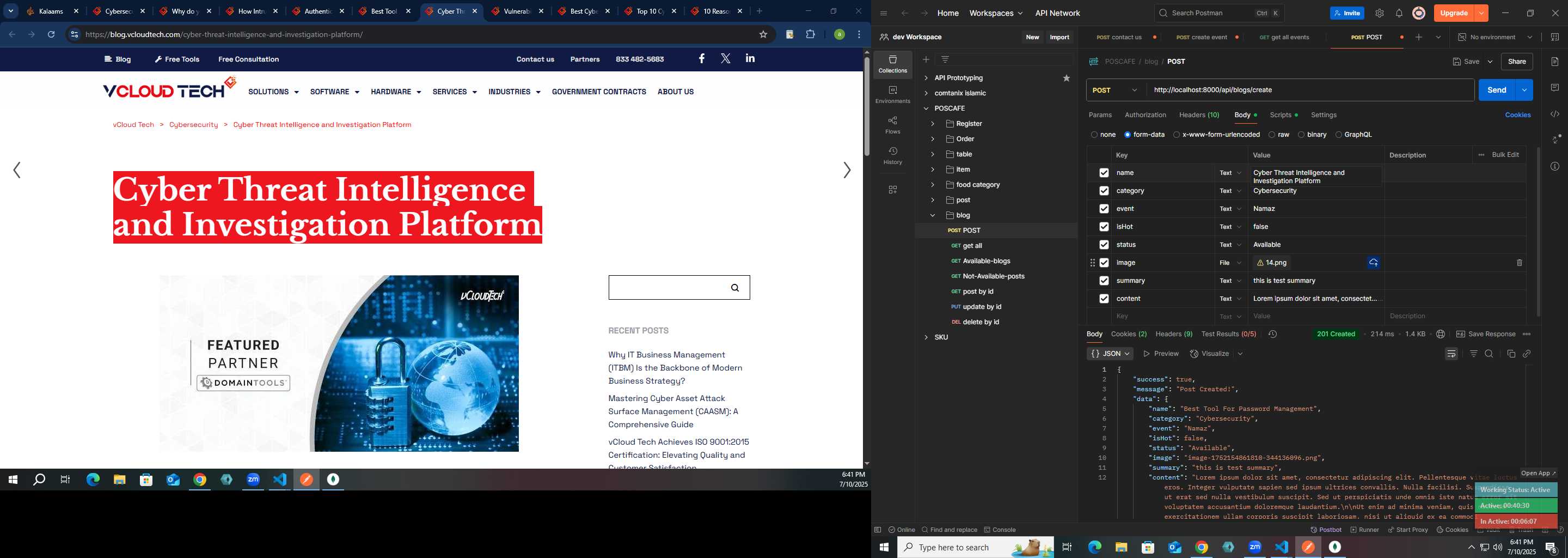
Task: Open the Cybersecurity breadcrumb link
Action: pos(194,124)
